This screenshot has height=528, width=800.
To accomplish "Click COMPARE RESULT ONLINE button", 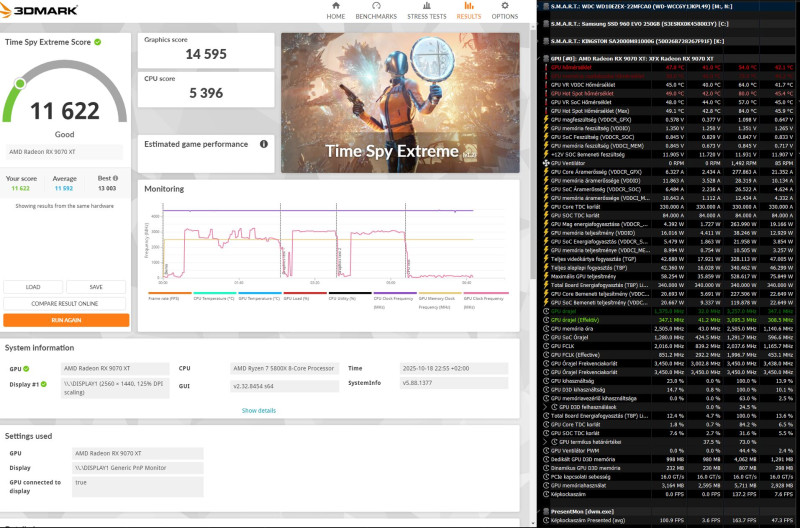I will (x=65, y=304).
